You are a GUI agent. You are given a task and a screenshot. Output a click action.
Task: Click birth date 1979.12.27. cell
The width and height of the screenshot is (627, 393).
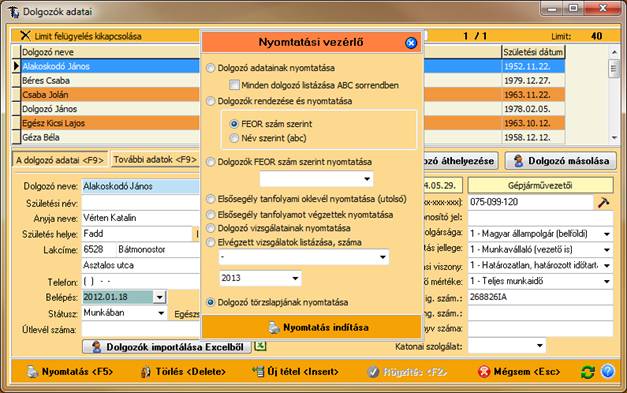point(533,80)
